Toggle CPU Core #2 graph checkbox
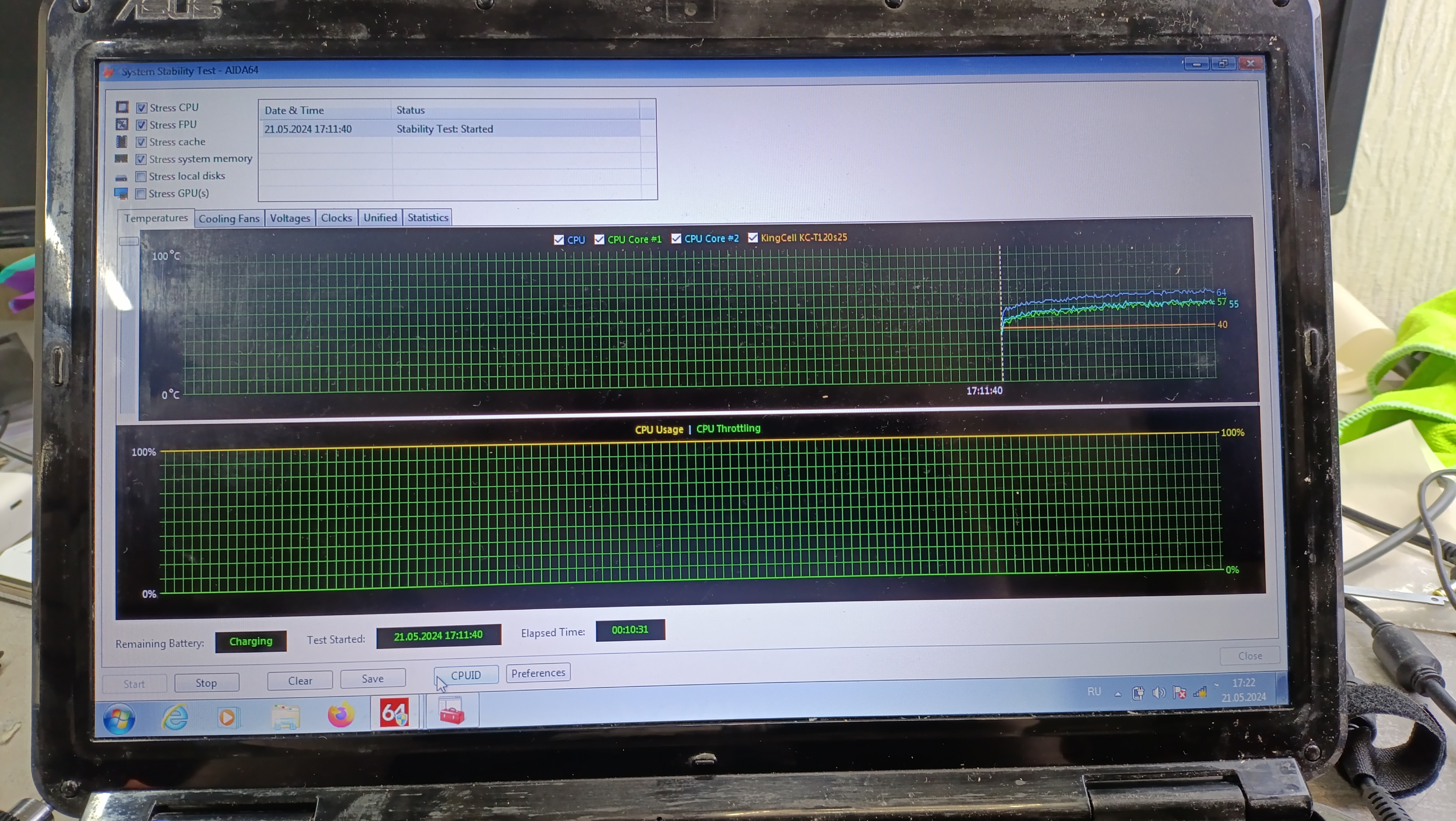 coord(676,238)
